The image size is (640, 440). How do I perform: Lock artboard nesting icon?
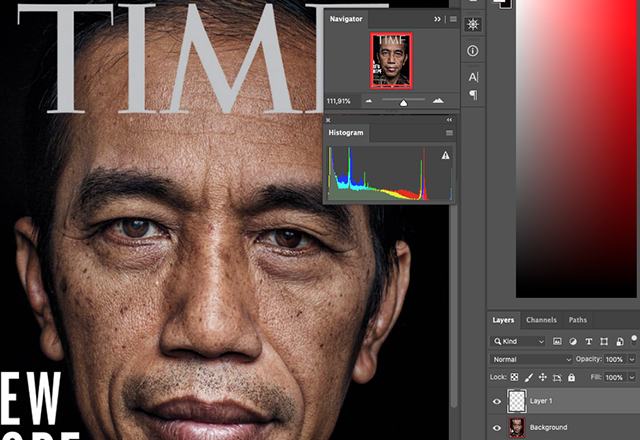557,378
